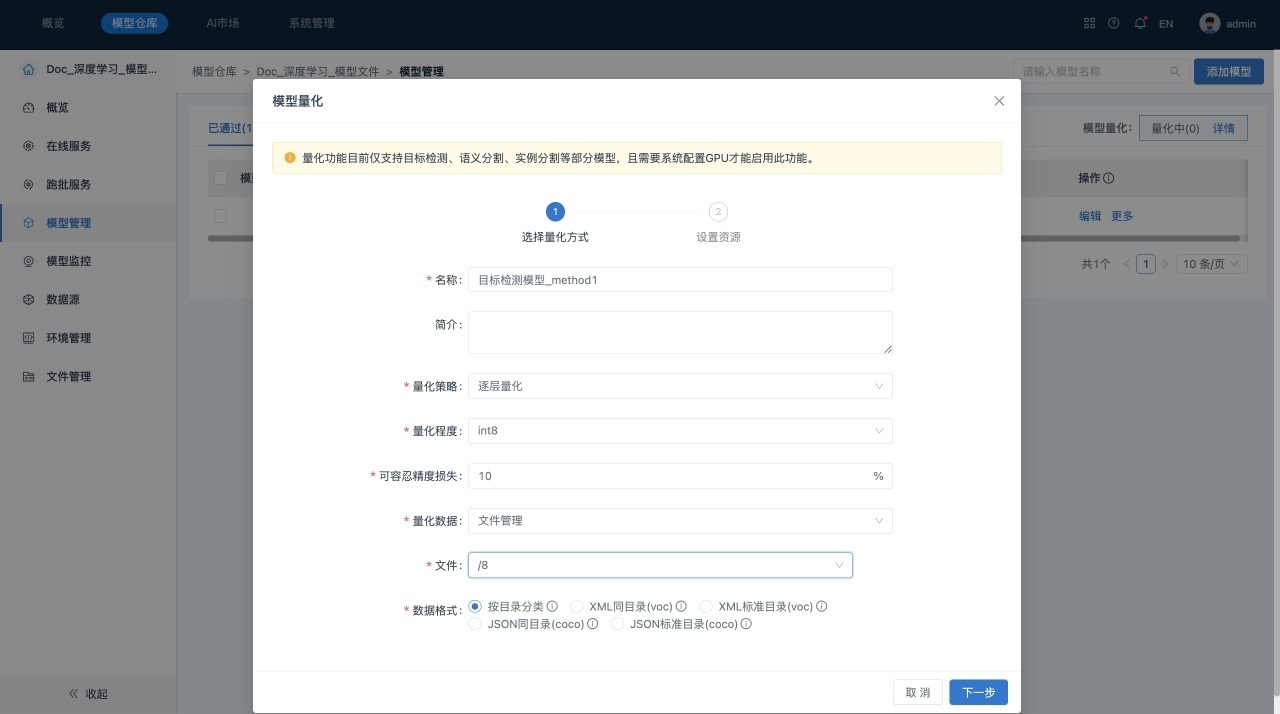Click the 名称 input field
Screen dimensions: 1280x714
coord(680,280)
